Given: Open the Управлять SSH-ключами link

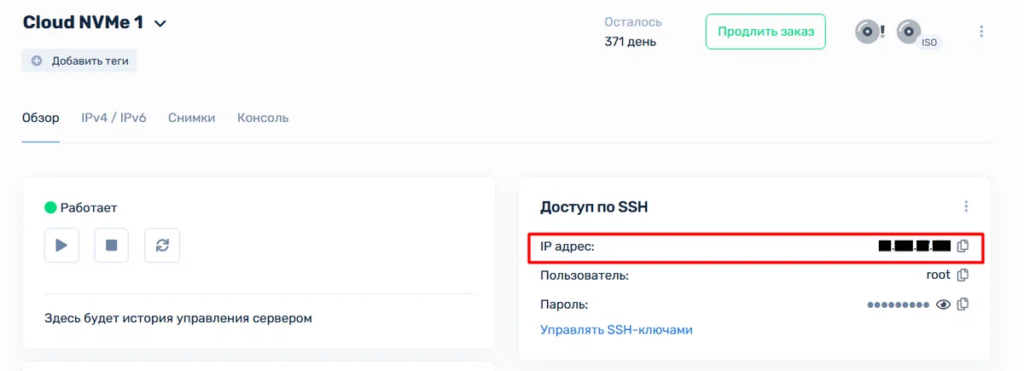Looking at the screenshot, I should [x=616, y=330].
